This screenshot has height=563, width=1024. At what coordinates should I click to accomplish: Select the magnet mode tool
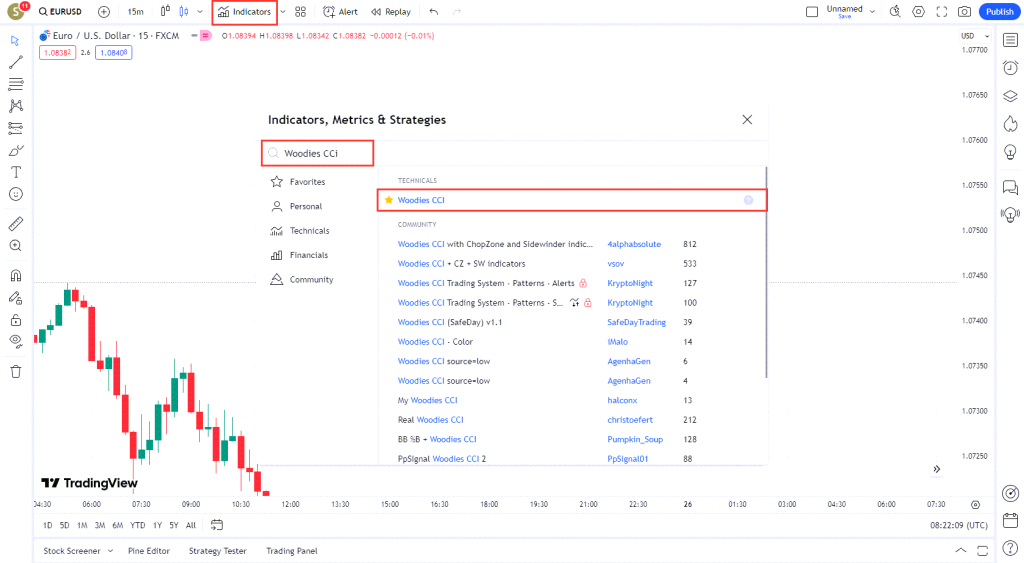[x=15, y=275]
